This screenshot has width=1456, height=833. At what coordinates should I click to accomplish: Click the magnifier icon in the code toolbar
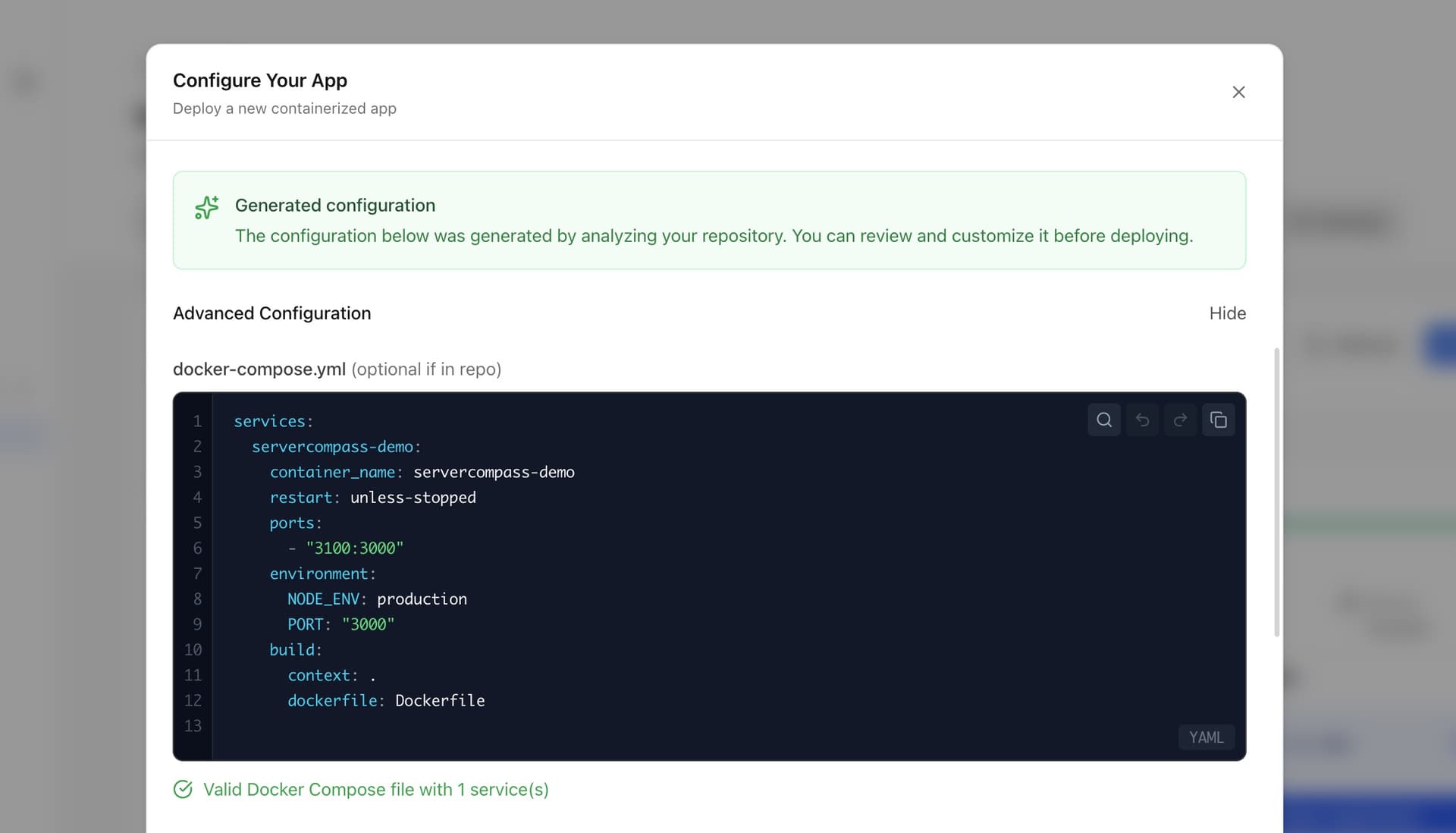click(x=1104, y=420)
